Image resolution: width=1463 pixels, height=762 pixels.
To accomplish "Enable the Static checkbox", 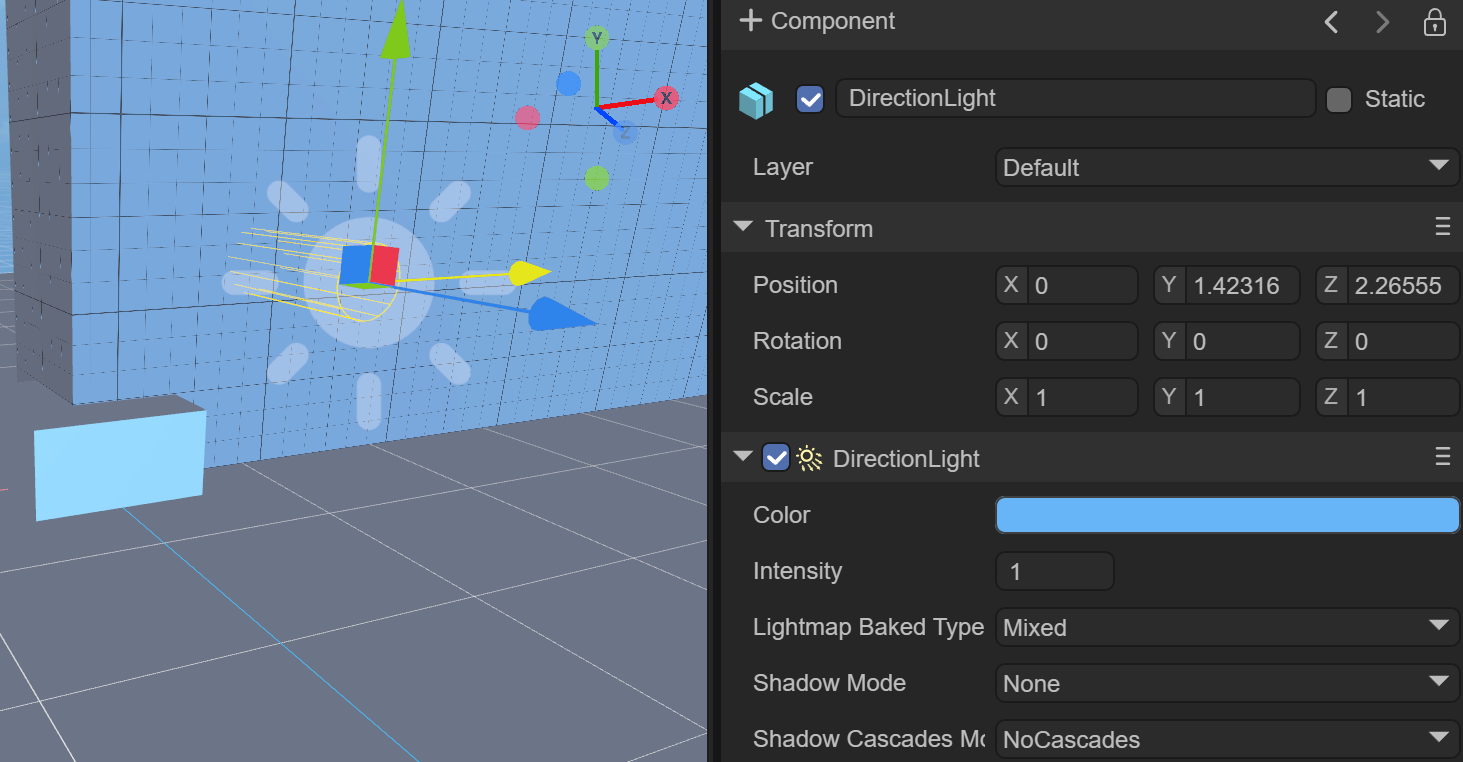I will (1339, 100).
